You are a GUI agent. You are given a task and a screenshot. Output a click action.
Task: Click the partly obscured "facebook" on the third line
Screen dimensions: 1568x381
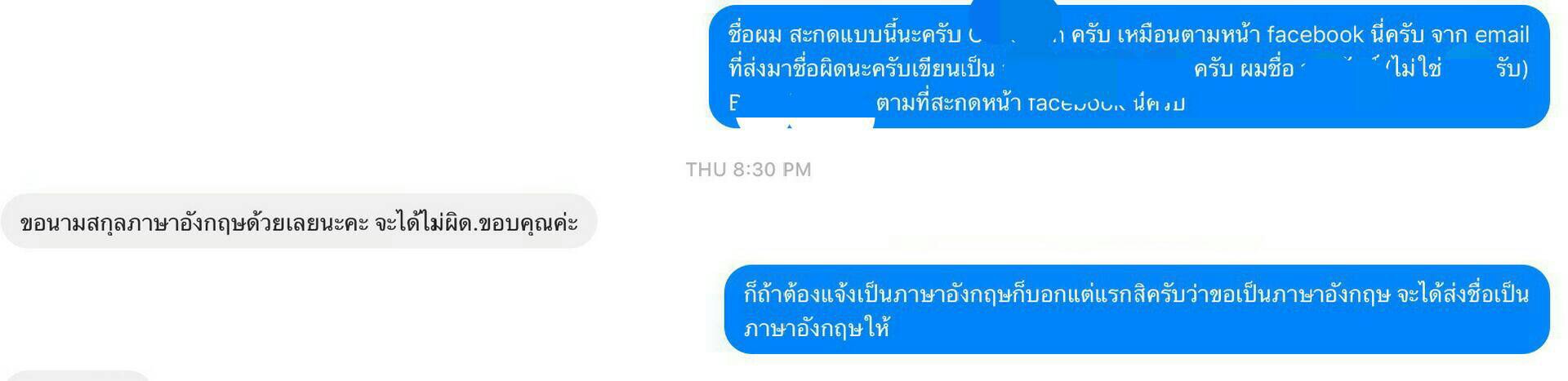(1076, 103)
